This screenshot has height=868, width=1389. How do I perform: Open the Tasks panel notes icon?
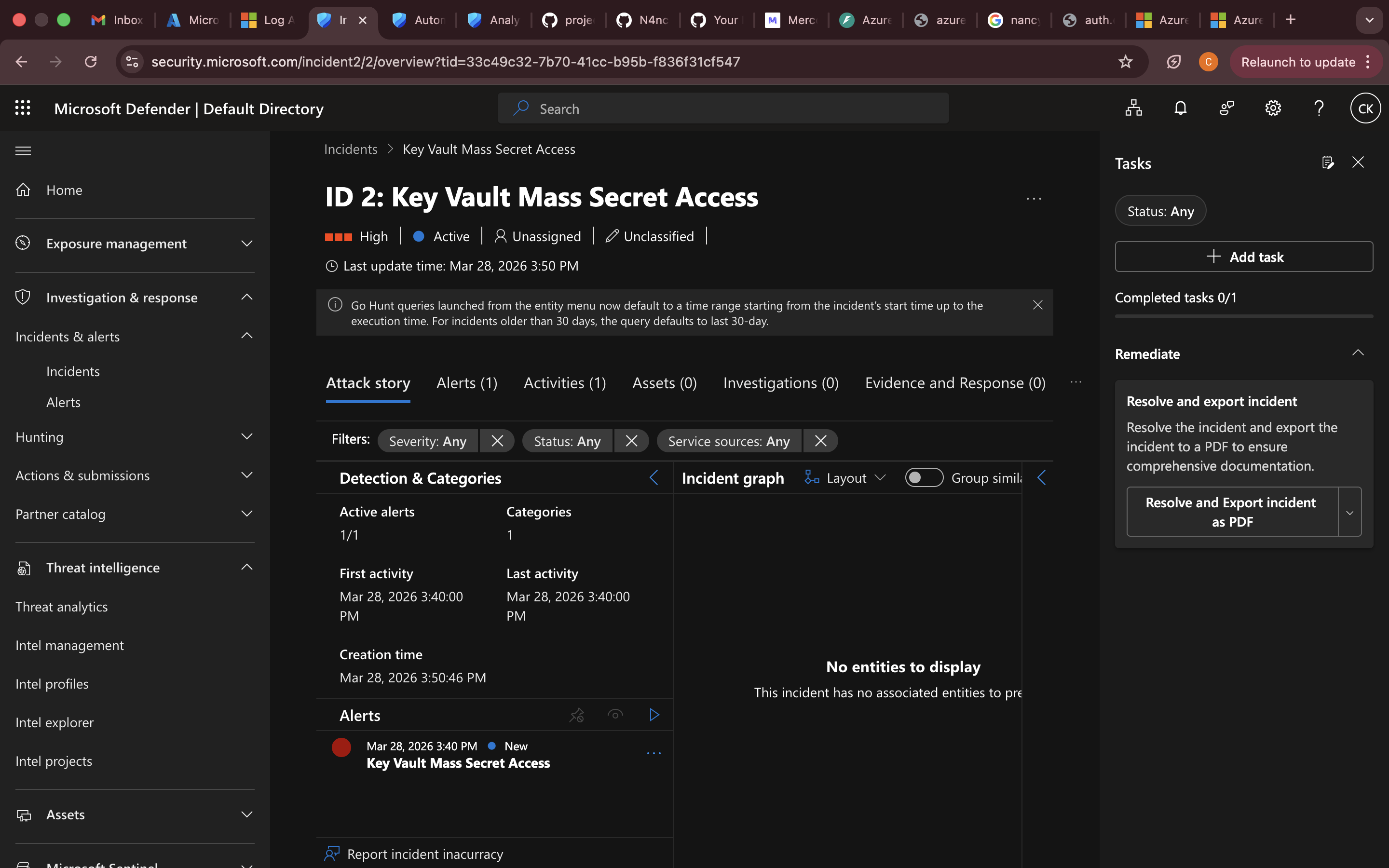pyautogui.click(x=1327, y=163)
